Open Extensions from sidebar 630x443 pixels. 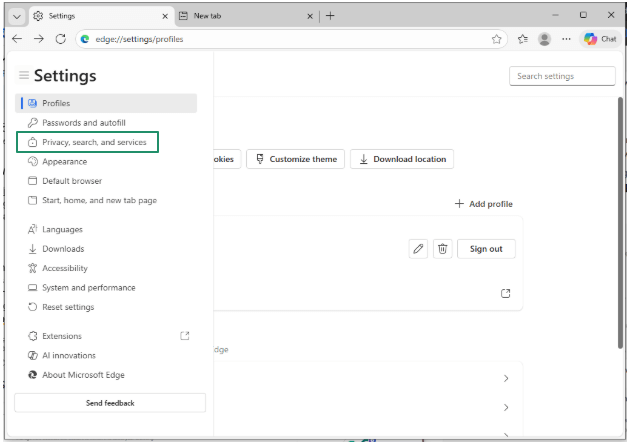(x=106, y=336)
